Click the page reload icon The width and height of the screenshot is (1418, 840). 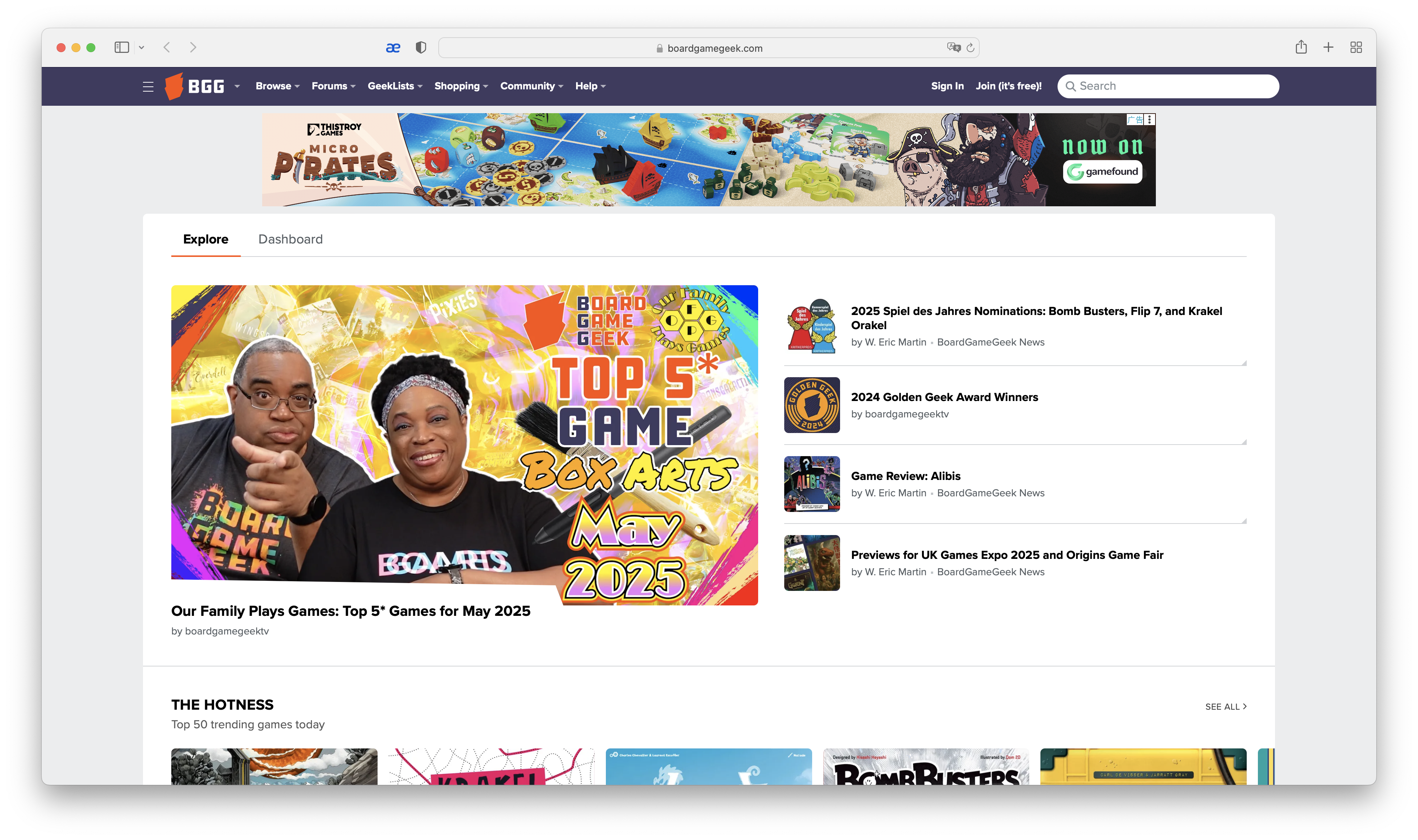tap(970, 48)
